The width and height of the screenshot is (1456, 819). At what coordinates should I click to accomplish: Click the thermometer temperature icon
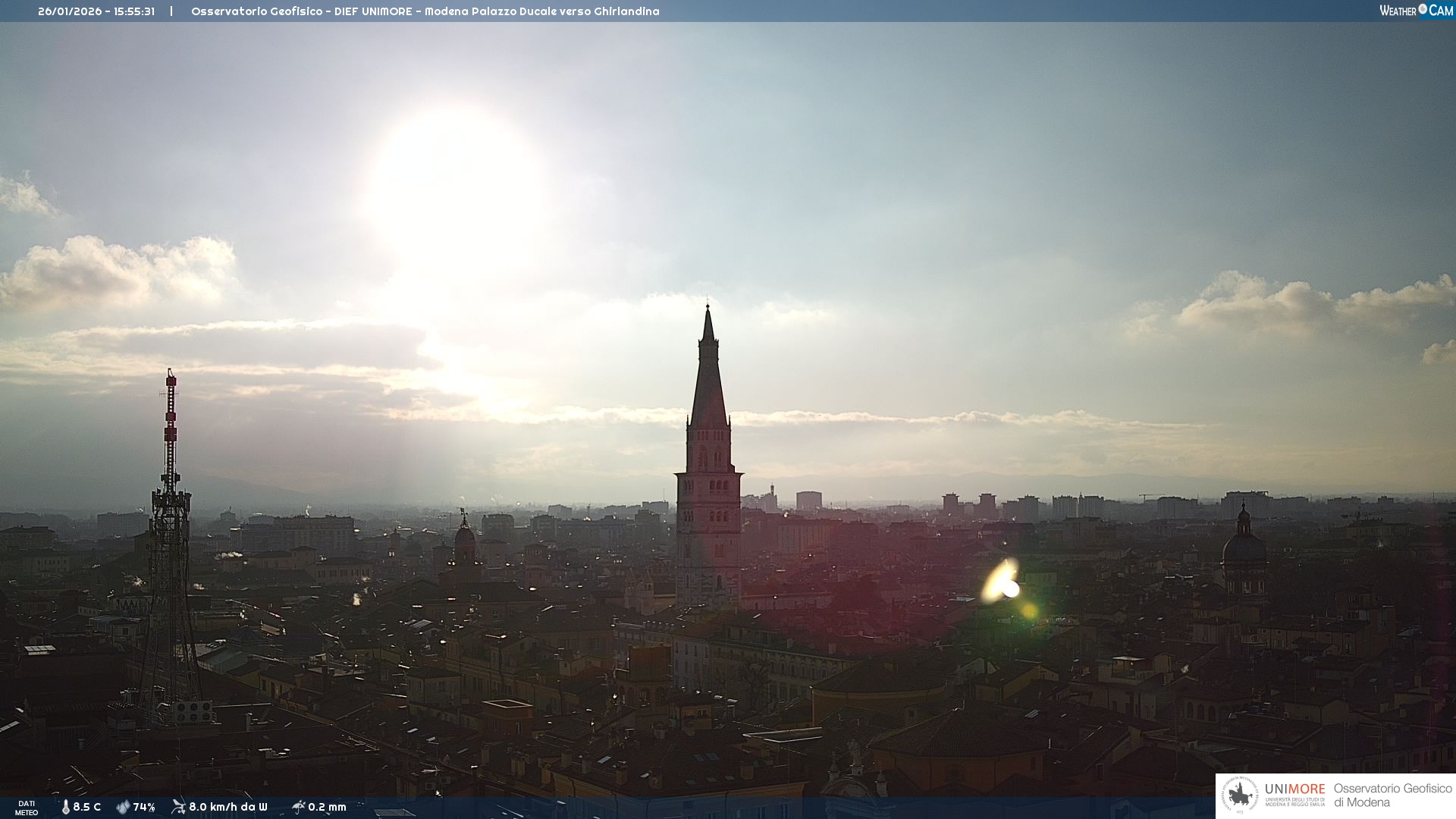pyautogui.click(x=66, y=807)
